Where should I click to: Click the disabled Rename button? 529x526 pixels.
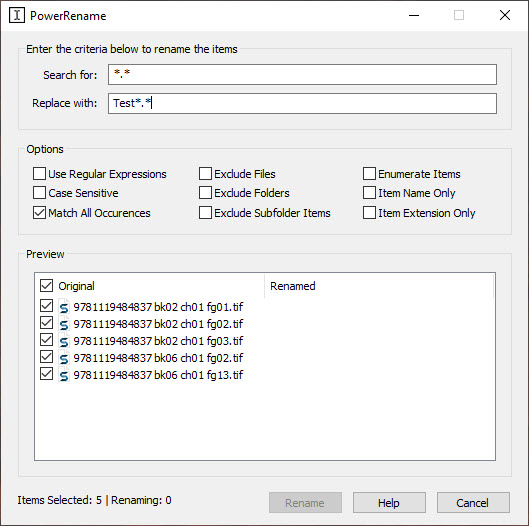pyautogui.click(x=305, y=503)
